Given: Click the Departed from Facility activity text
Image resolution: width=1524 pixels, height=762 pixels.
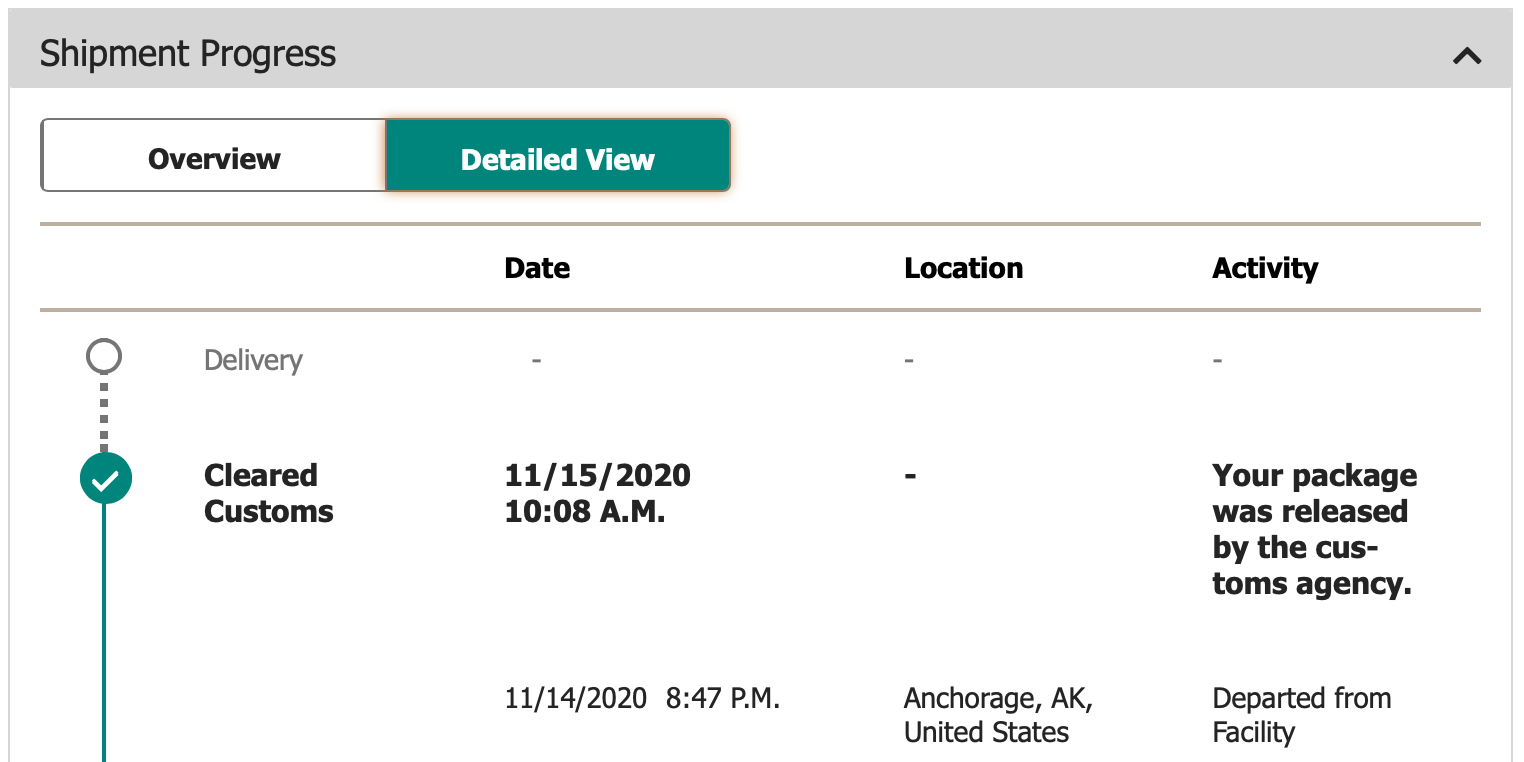Looking at the screenshot, I should click(x=1301, y=715).
